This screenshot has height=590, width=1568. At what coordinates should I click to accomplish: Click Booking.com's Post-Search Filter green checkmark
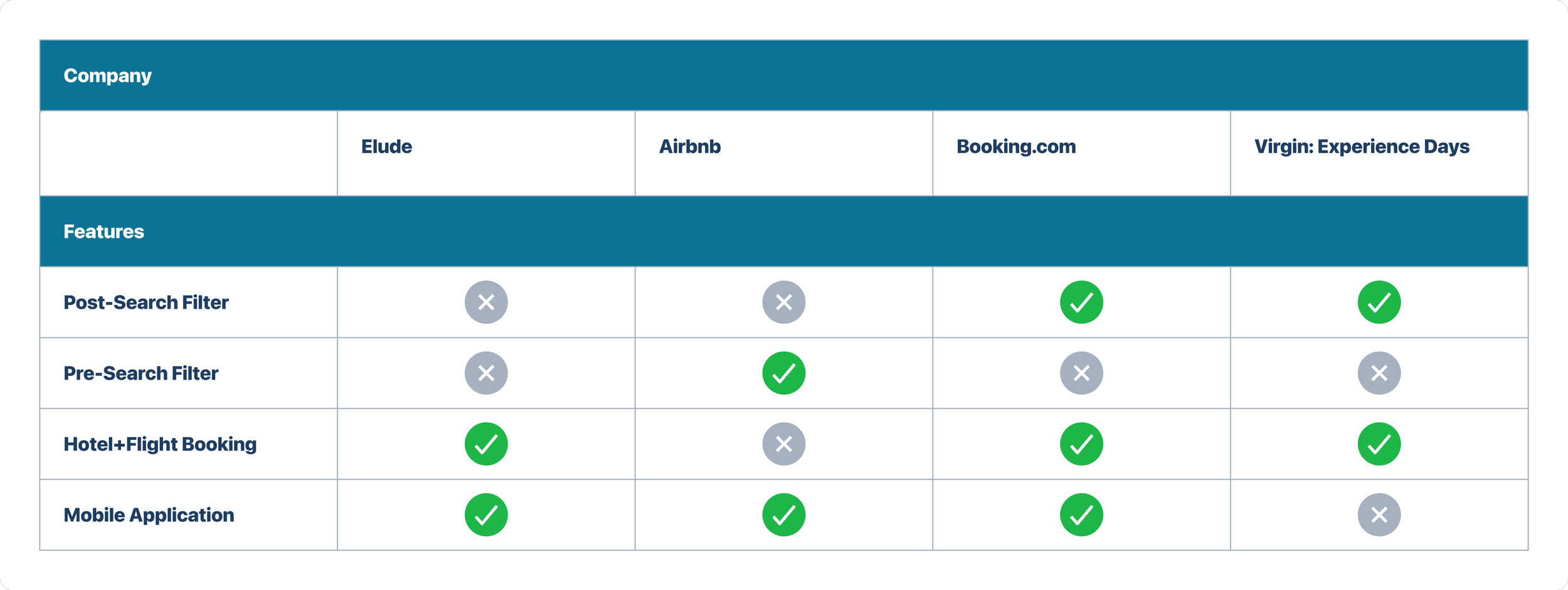pyautogui.click(x=1081, y=302)
